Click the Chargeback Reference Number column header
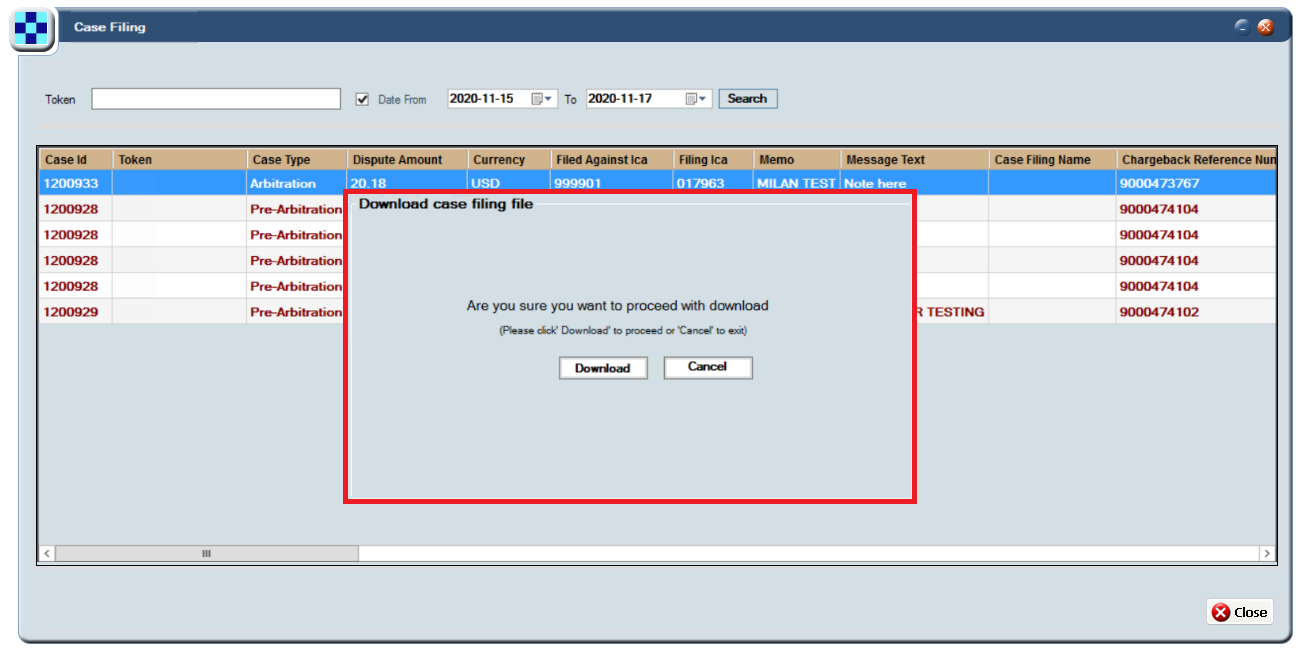Image resolution: width=1304 pixels, height=653 pixels. 1197,160
